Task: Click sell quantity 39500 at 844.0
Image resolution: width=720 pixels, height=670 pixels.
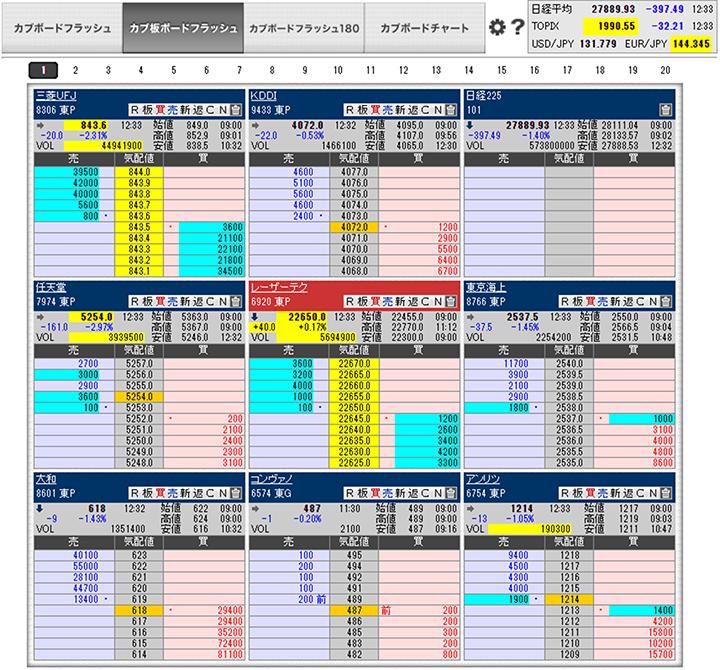Action: pos(67,172)
